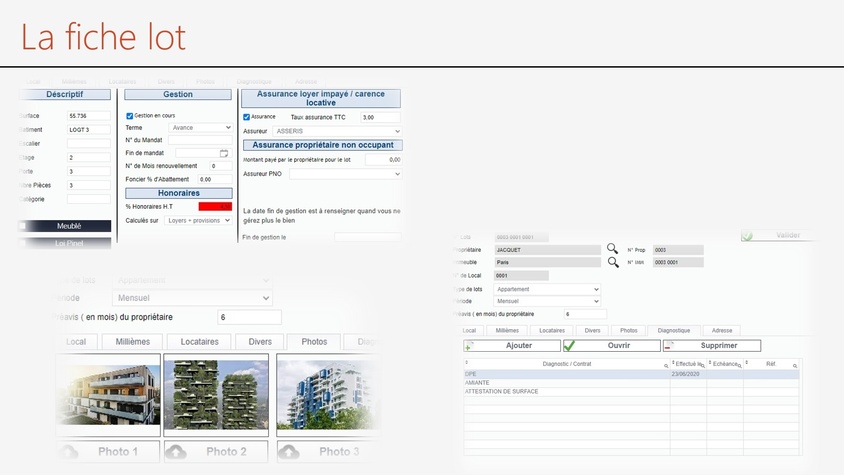Uncheck the Assurance checkbox
This screenshot has width=844, height=475.
(246, 117)
